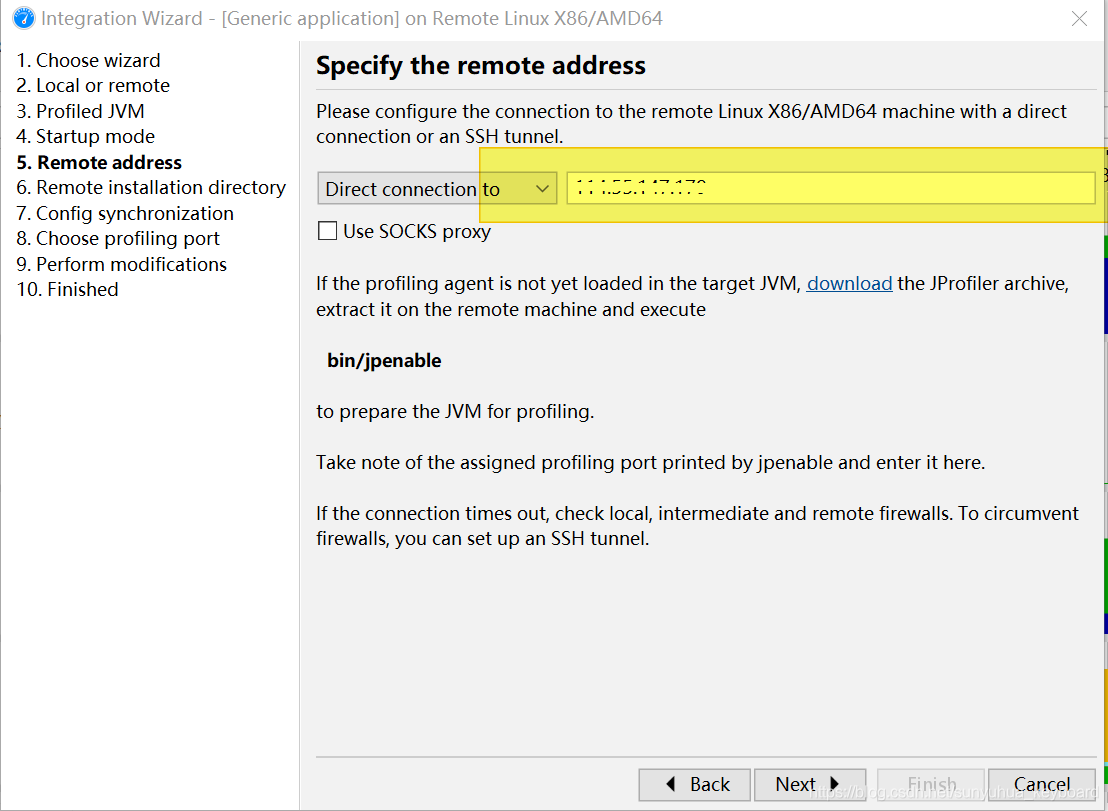
Task: Select step 4. Startup mode
Action: point(86,136)
